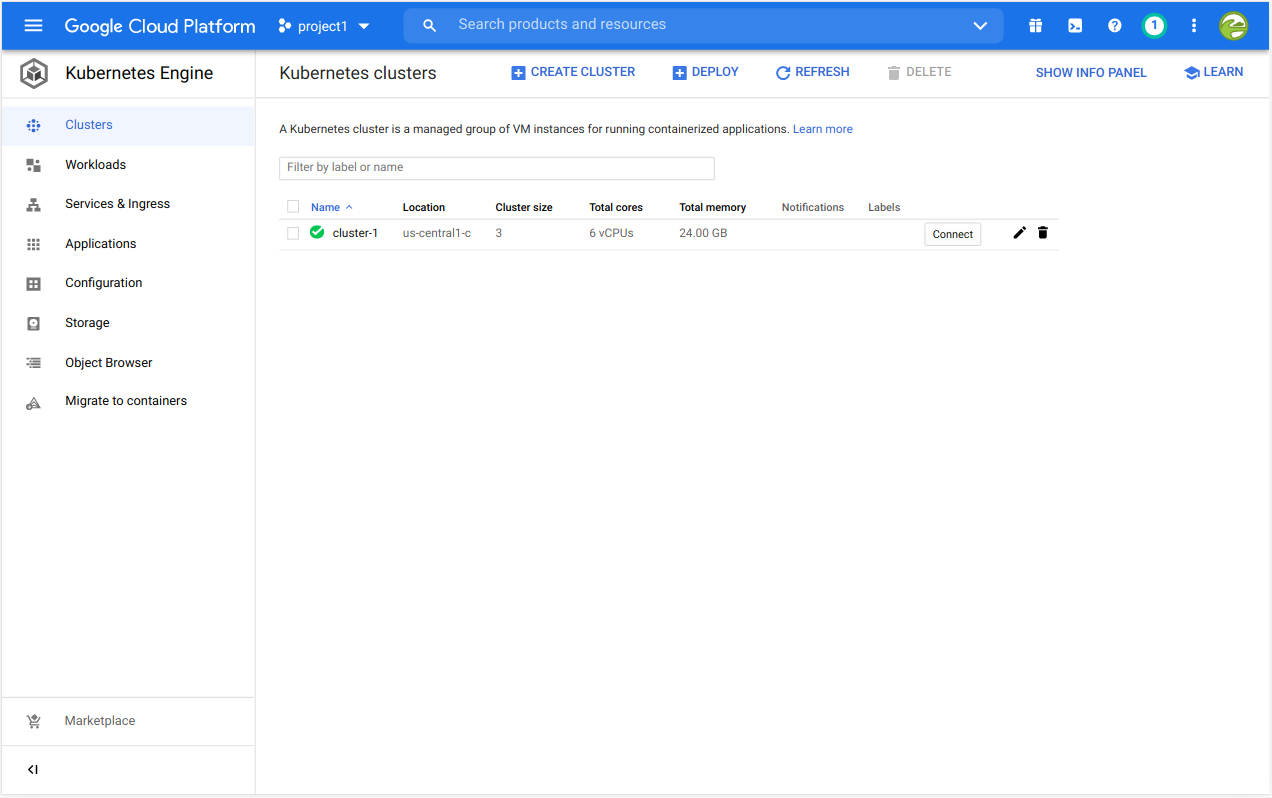
Task: Open the project1 project selector dropdown
Action: point(324,26)
